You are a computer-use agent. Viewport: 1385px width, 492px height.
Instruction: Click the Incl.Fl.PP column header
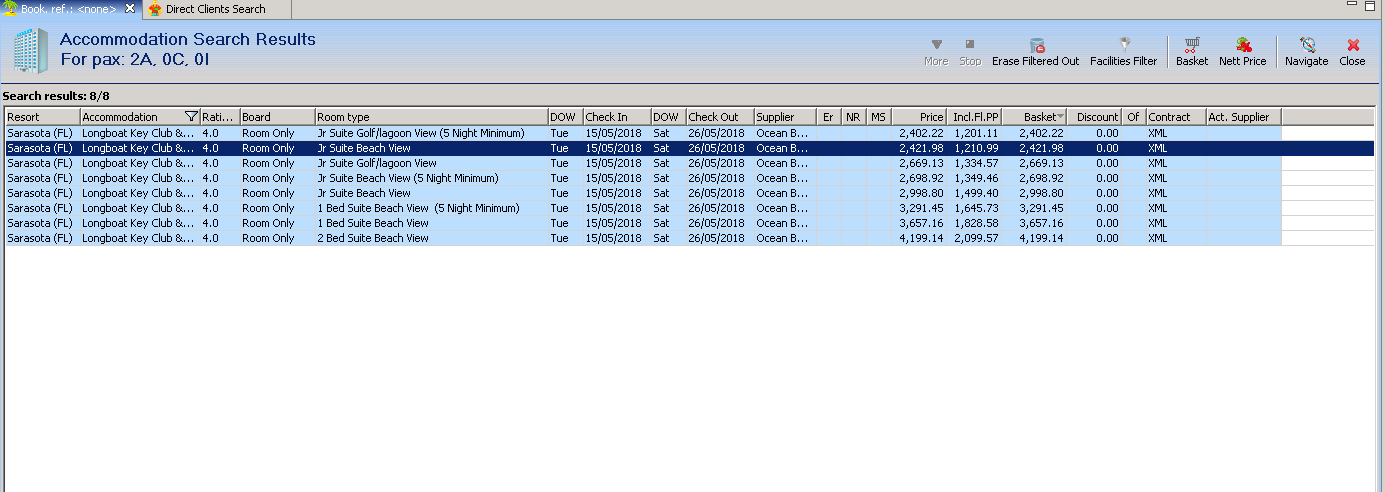(975, 117)
